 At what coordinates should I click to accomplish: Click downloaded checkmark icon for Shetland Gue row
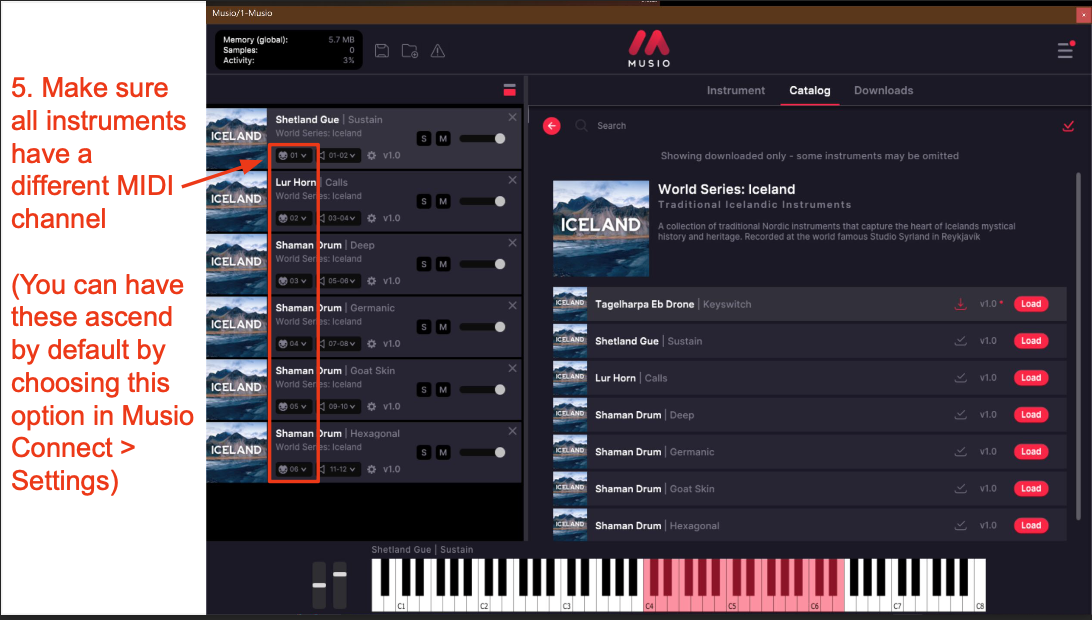pyautogui.click(x=960, y=341)
